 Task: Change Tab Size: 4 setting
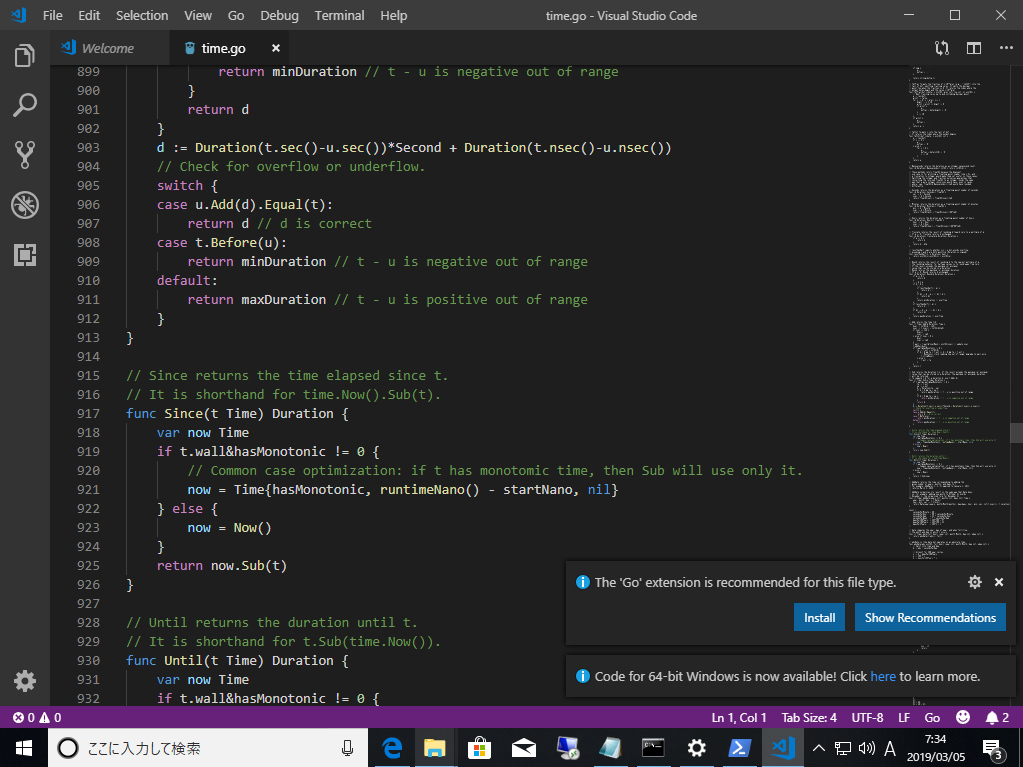click(x=809, y=717)
